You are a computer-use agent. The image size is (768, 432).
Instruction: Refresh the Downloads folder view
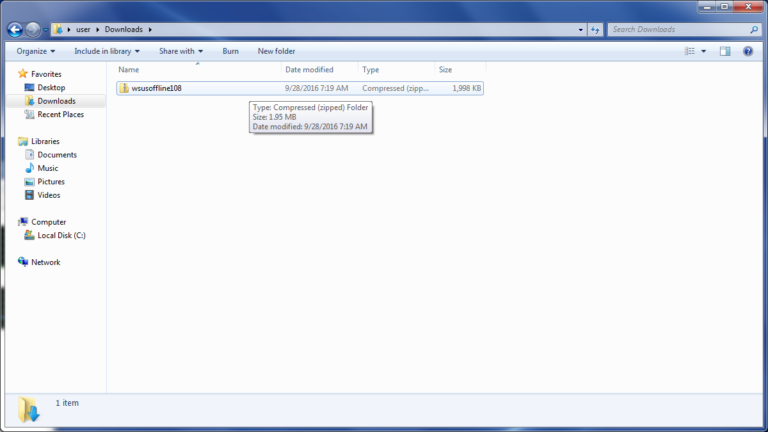coord(595,30)
